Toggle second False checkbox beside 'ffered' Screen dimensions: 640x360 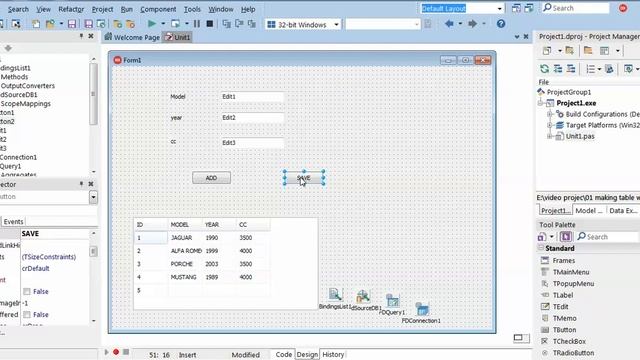click(27, 315)
